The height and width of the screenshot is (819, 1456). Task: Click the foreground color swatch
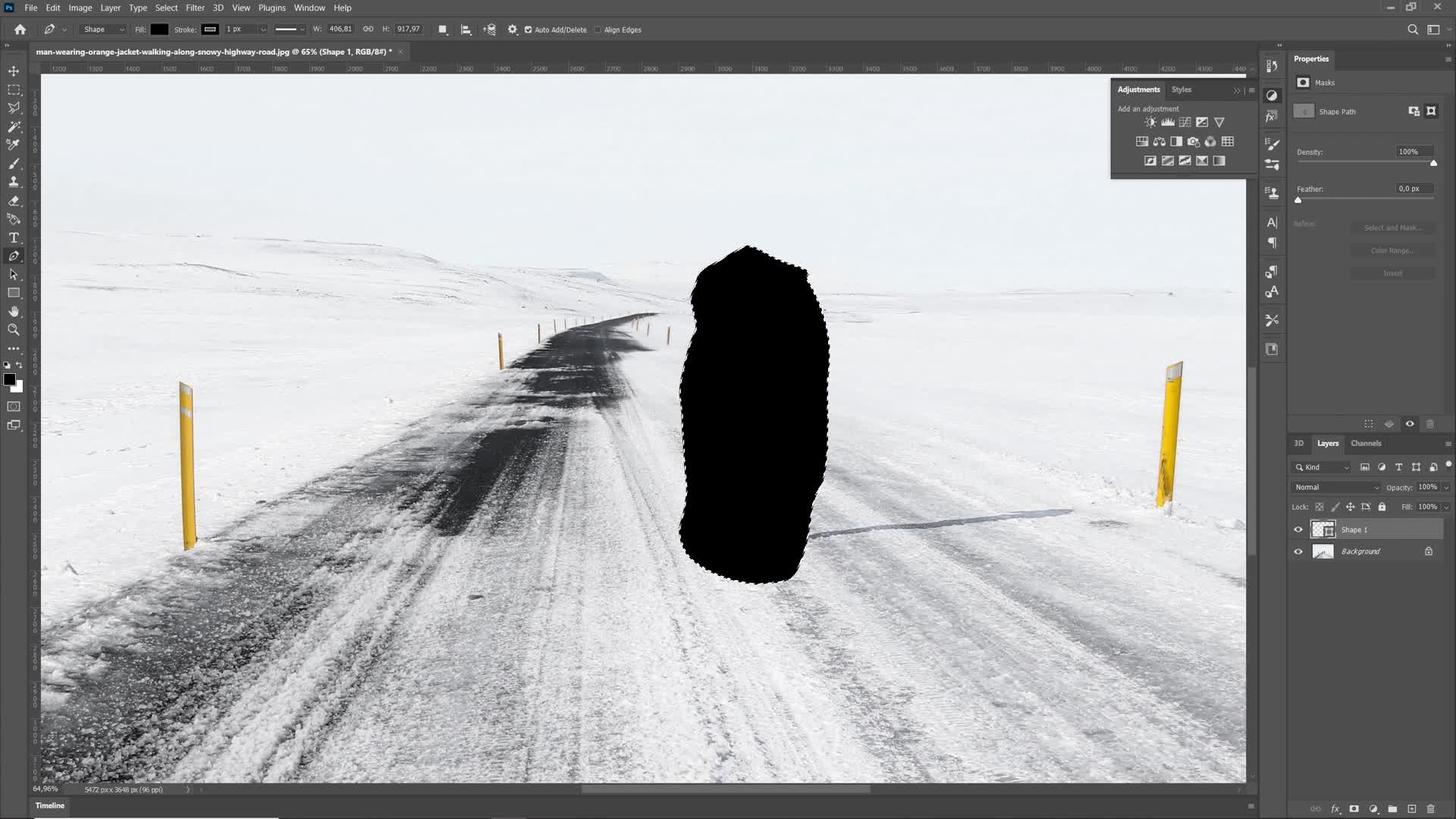point(10,381)
